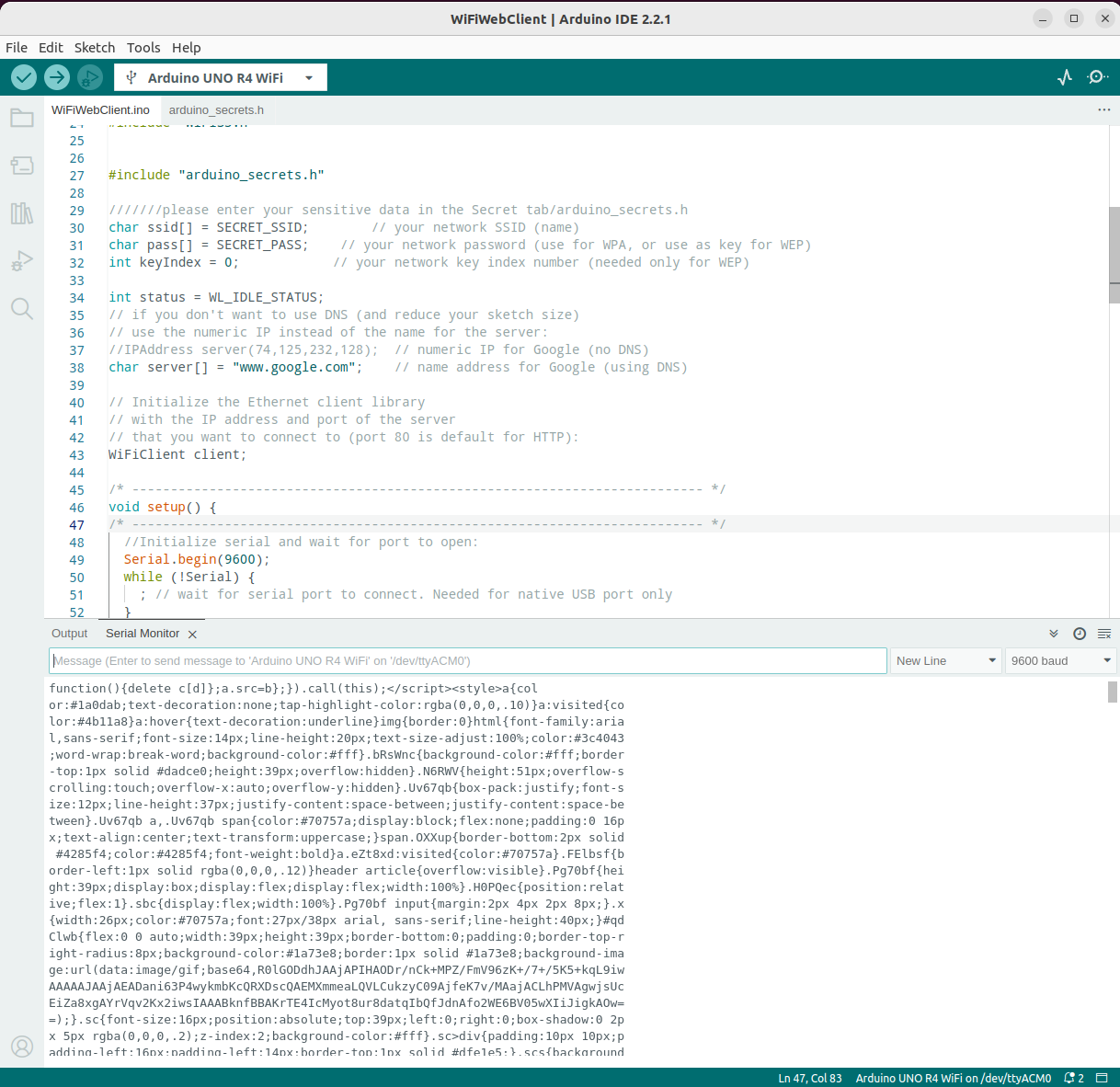Toggle timestamp clock icon in Serial Monitor
Viewport: 1120px width, 1087px height.
click(x=1080, y=634)
